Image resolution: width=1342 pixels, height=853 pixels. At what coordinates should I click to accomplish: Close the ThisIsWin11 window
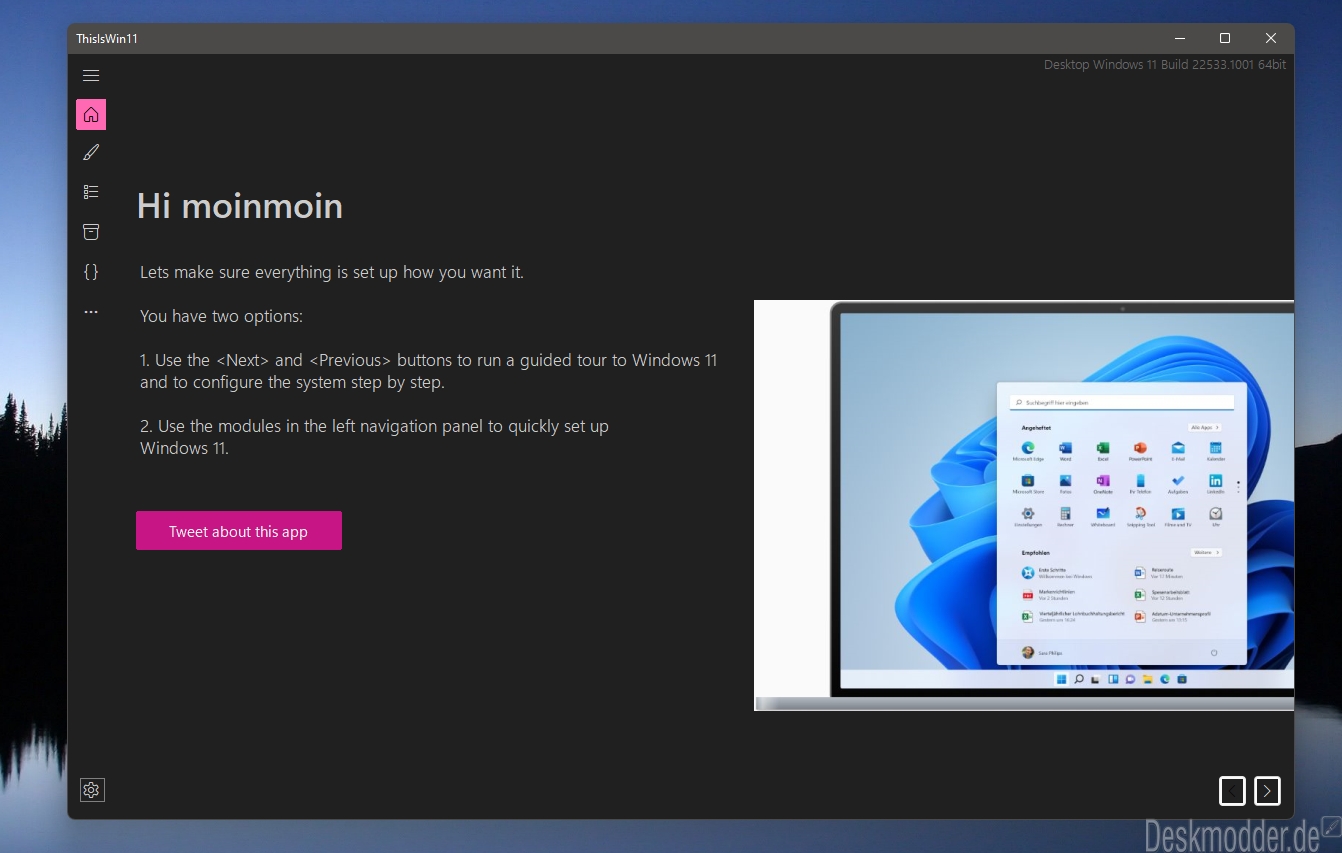click(1271, 38)
